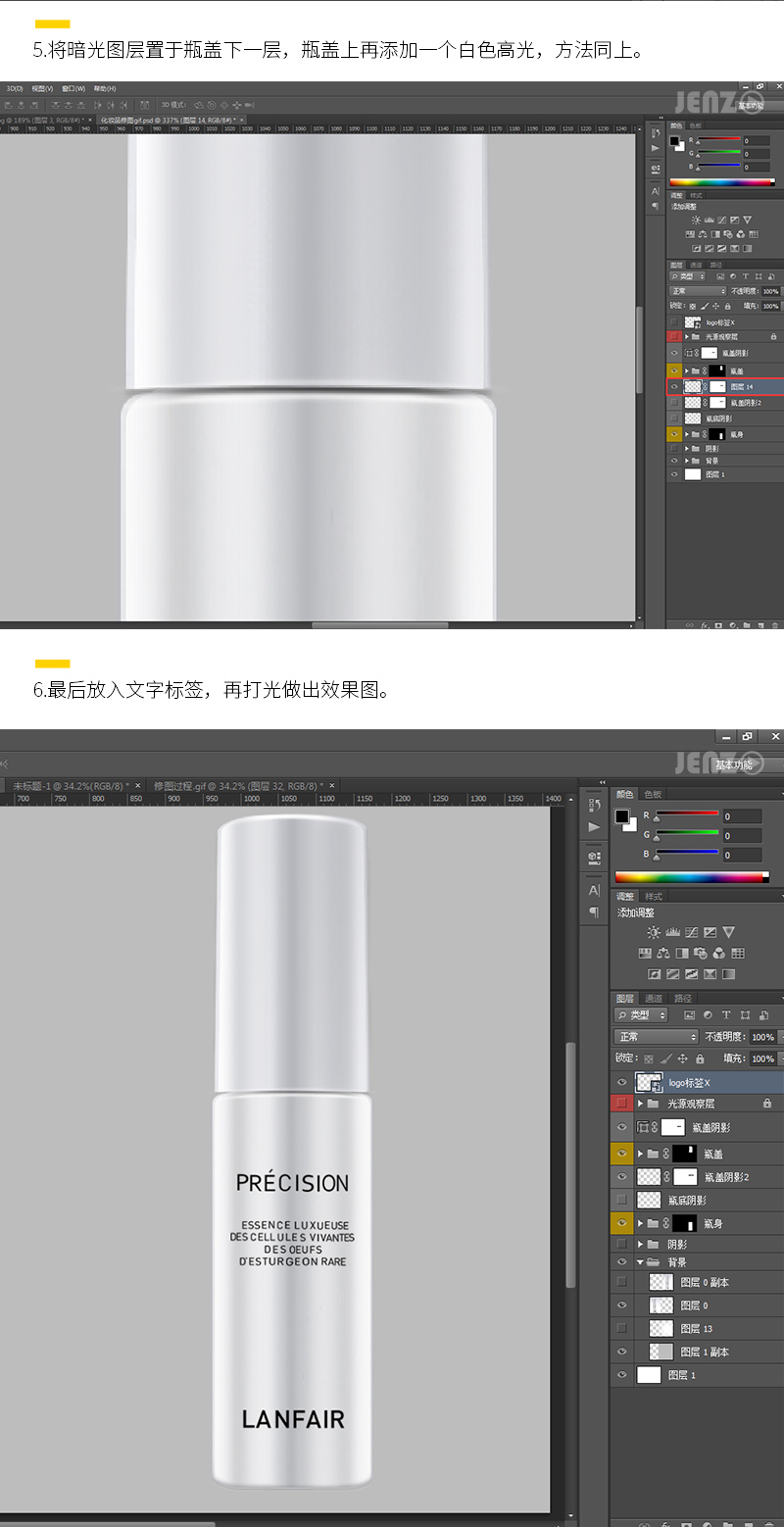Open Paragraph panel icon in step 6 window
Viewport: 784px width, 1527px height.
594,911
